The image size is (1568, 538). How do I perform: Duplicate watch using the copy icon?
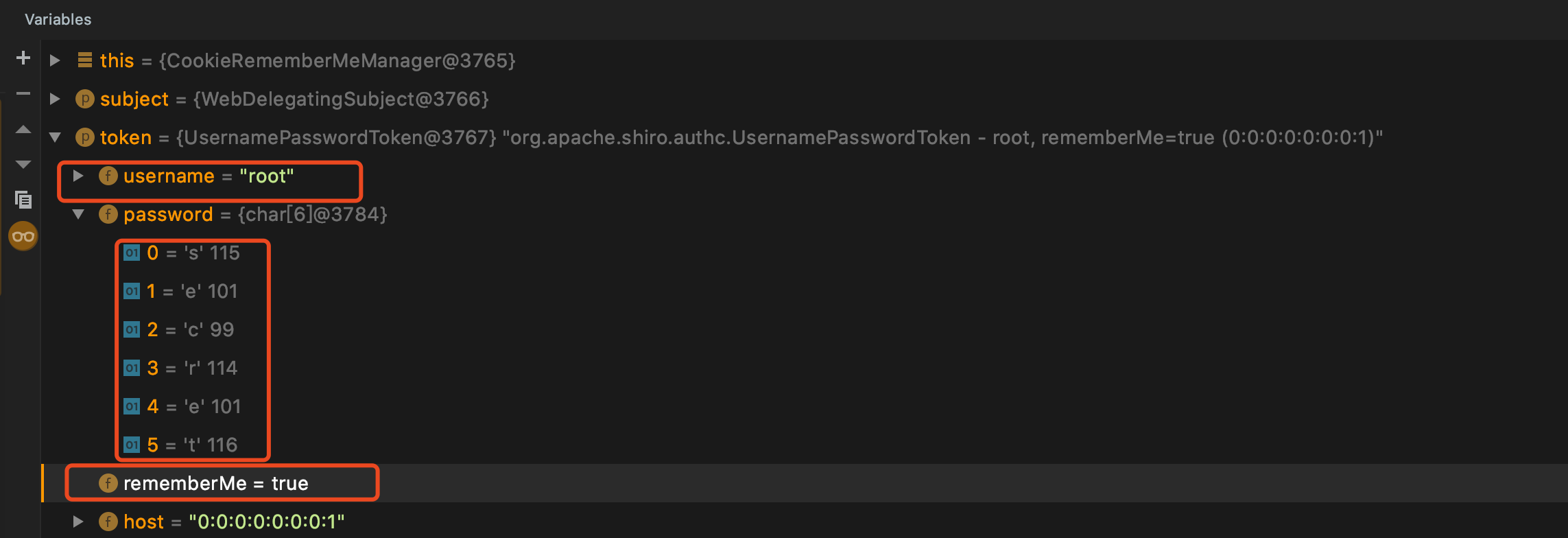(x=23, y=200)
